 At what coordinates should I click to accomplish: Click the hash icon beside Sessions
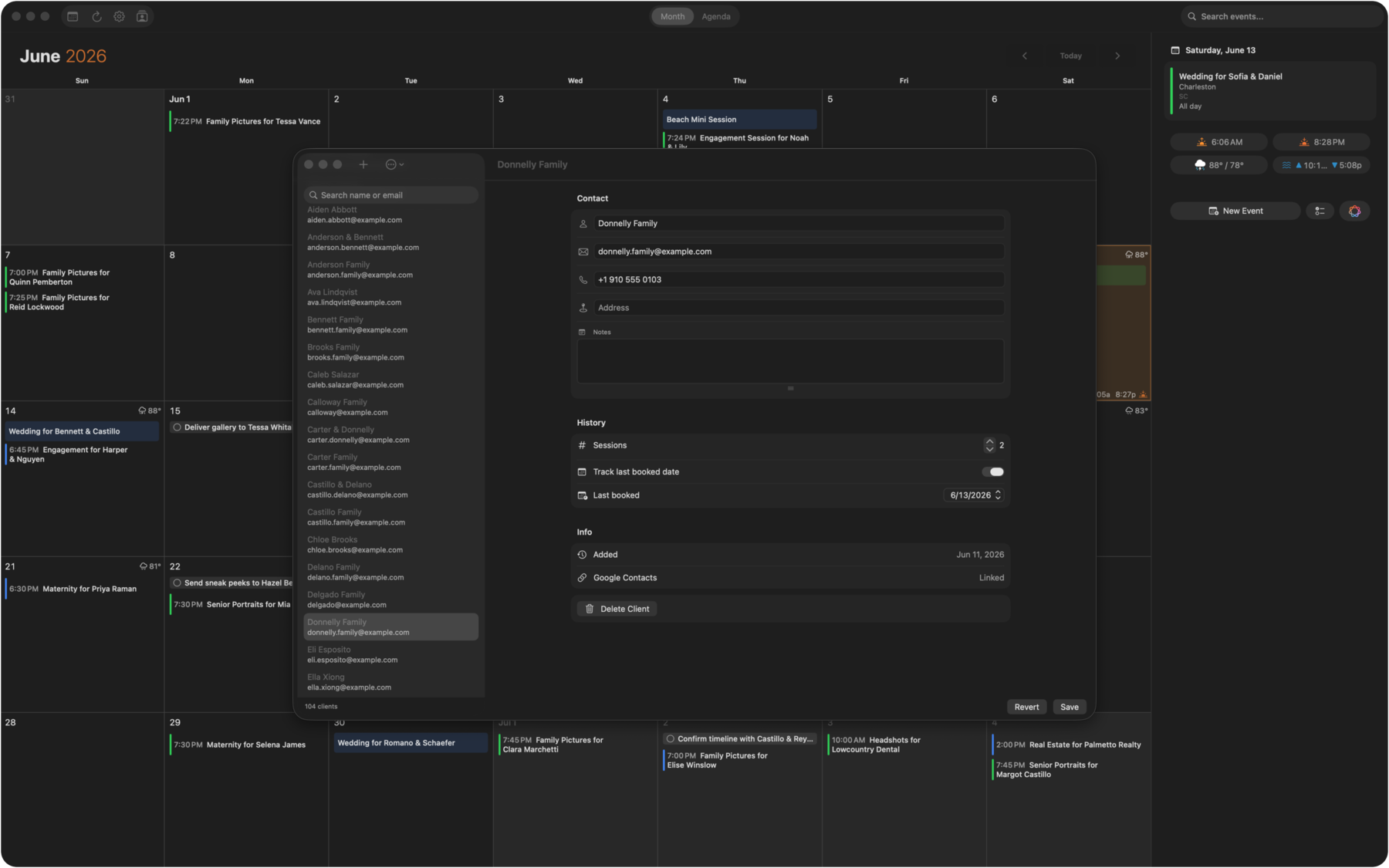tap(583, 445)
